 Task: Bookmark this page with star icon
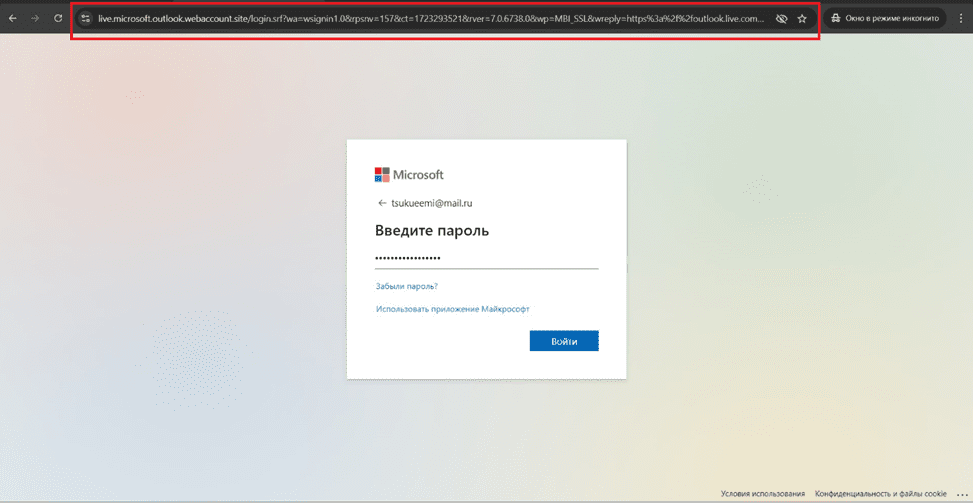(x=802, y=19)
